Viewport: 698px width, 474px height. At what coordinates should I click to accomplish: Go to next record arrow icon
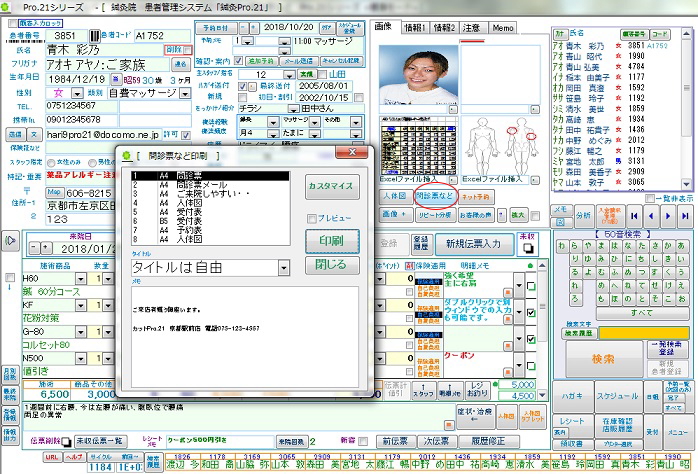tap(668, 216)
